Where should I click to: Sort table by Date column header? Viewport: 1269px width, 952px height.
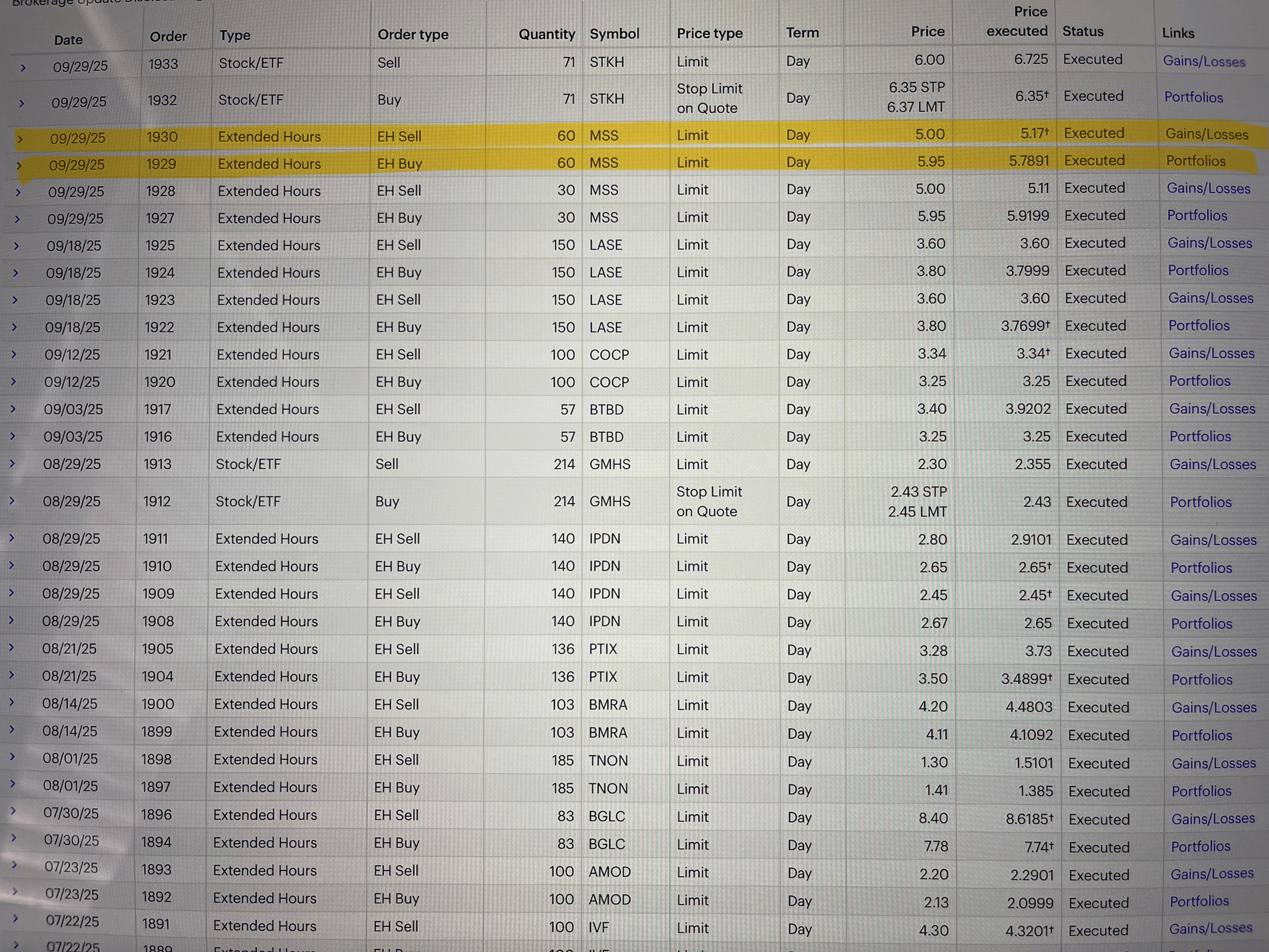(68, 40)
